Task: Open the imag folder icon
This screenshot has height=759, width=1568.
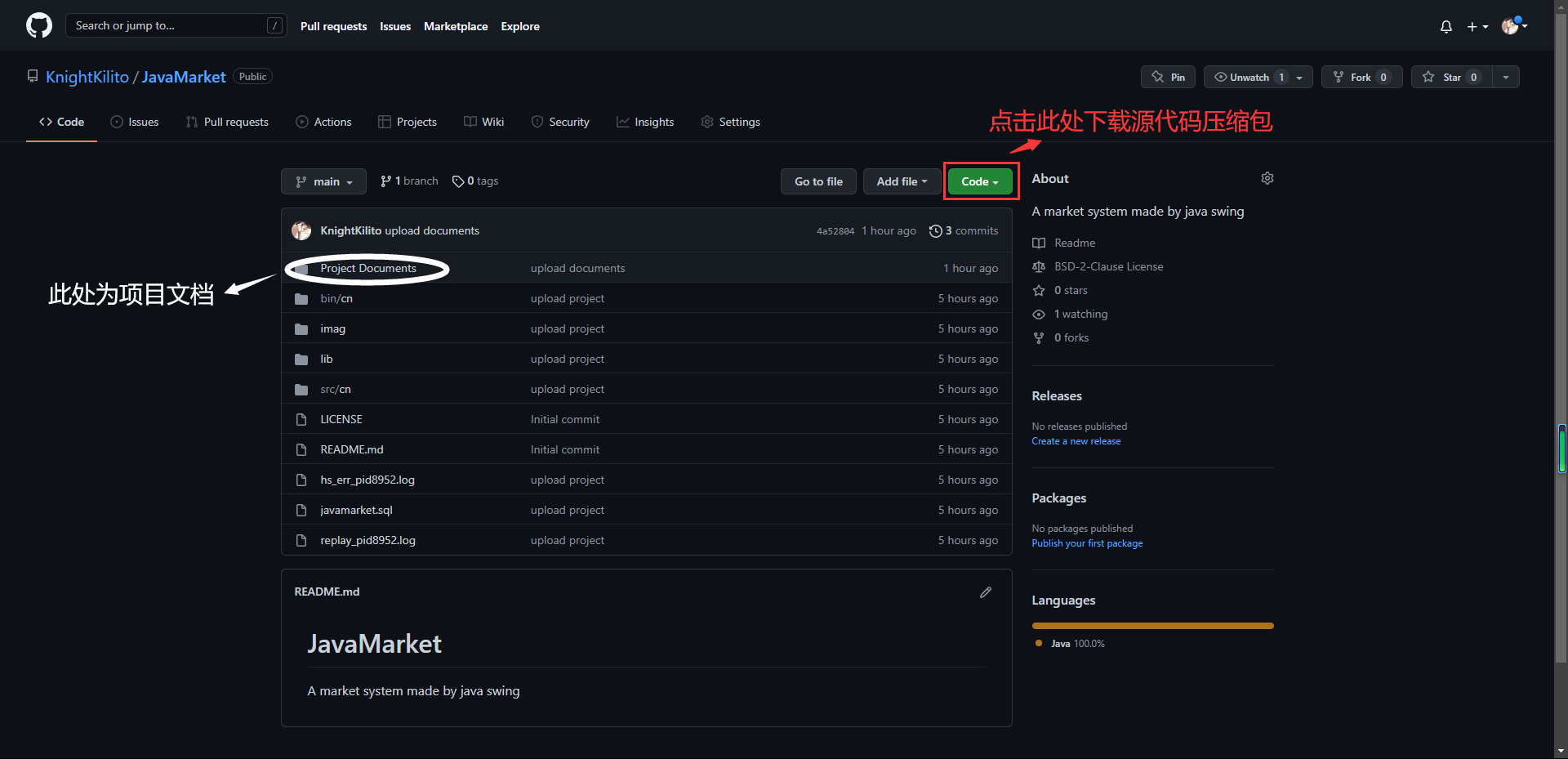Action: (301, 329)
